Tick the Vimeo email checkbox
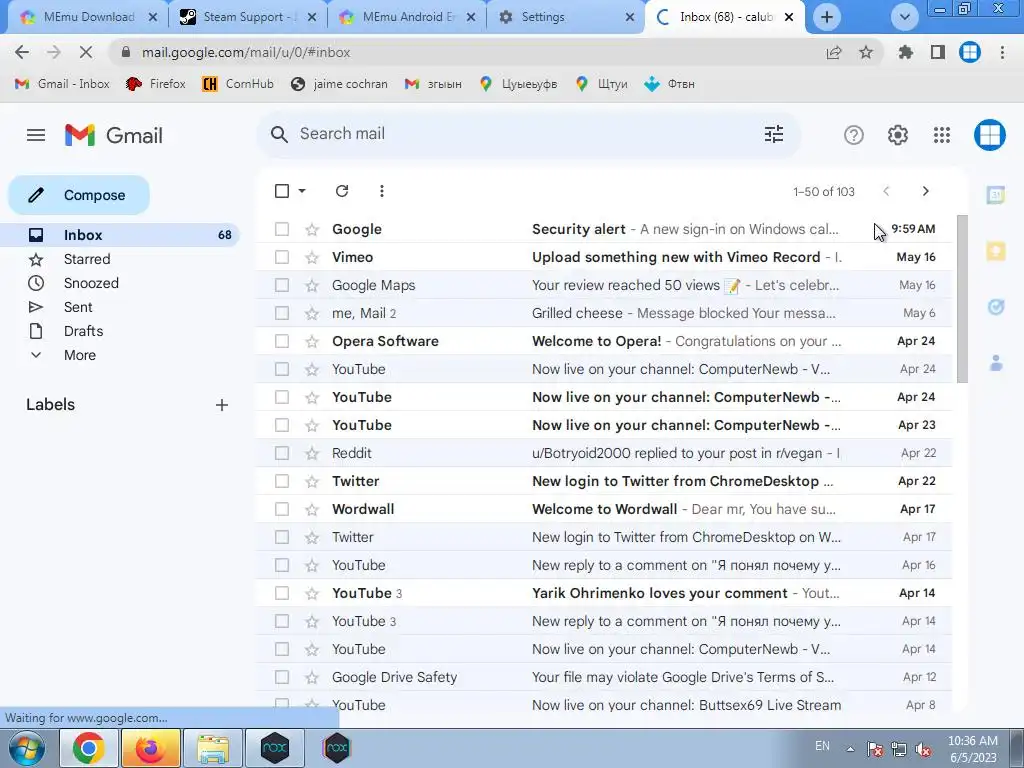Screen dimensions: 1024x768 pos(281,257)
